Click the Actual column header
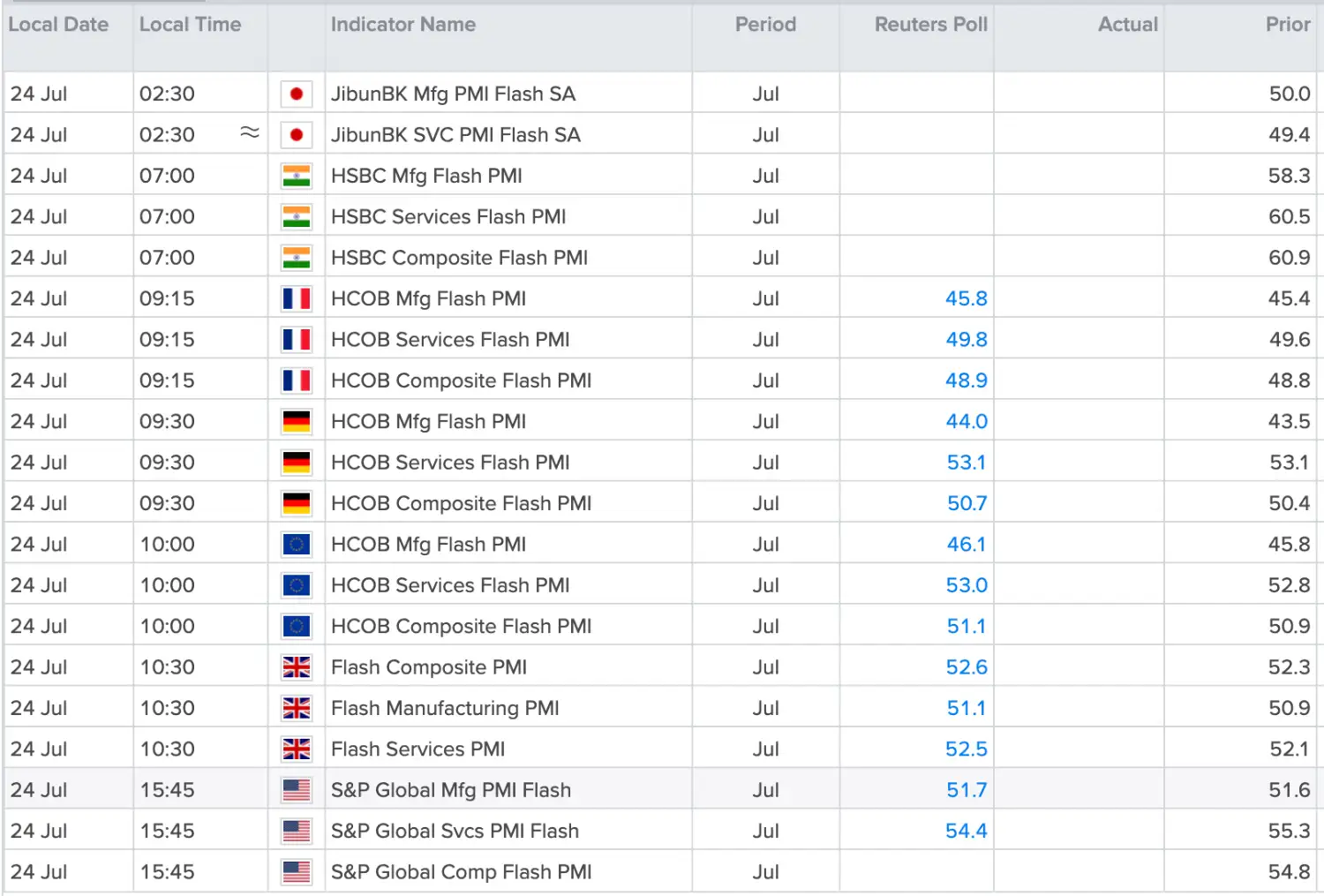Screen dimensions: 1324x896 [x=1128, y=25]
